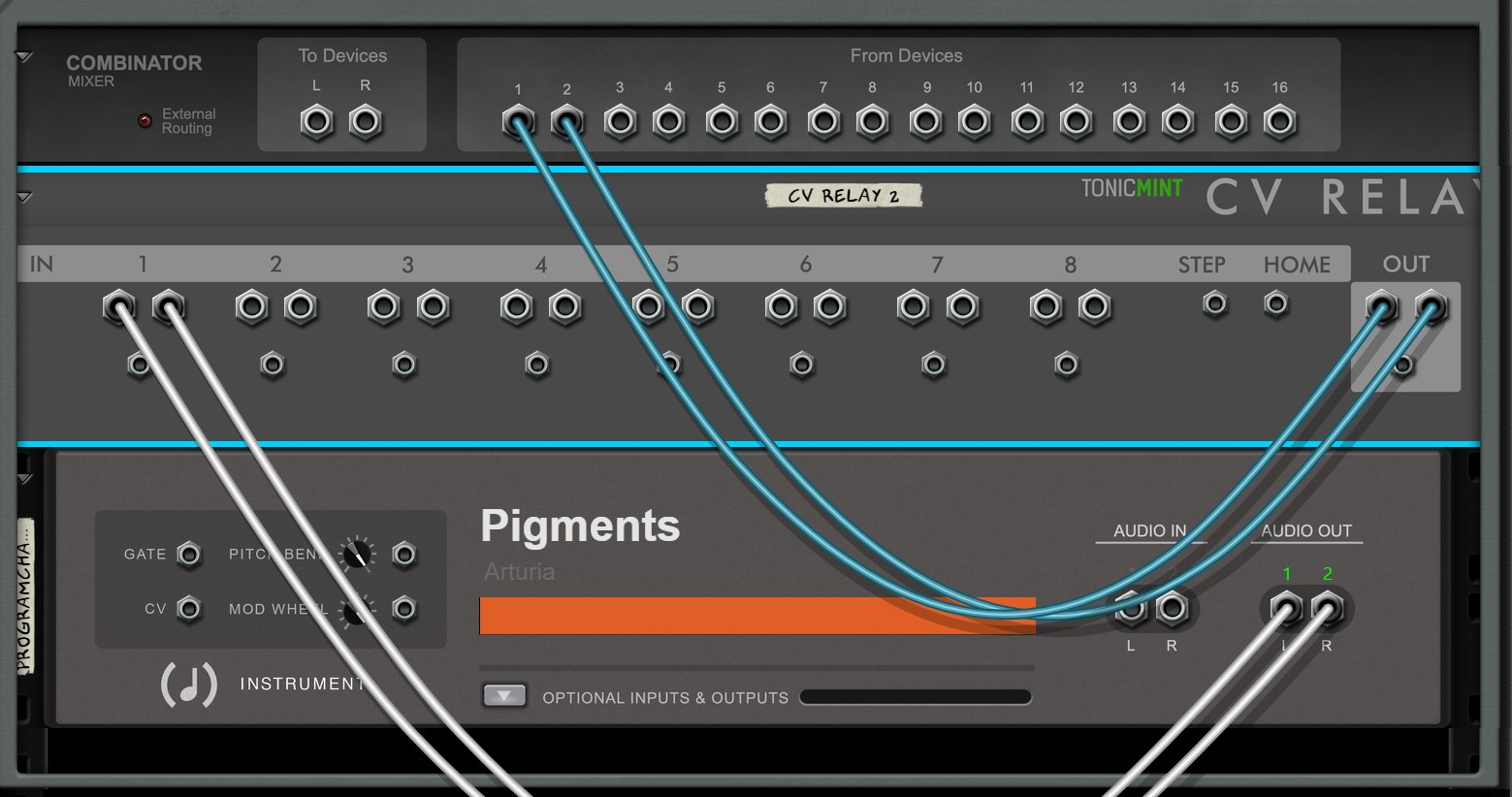Click CV Relay OUT left jack

(1382, 307)
